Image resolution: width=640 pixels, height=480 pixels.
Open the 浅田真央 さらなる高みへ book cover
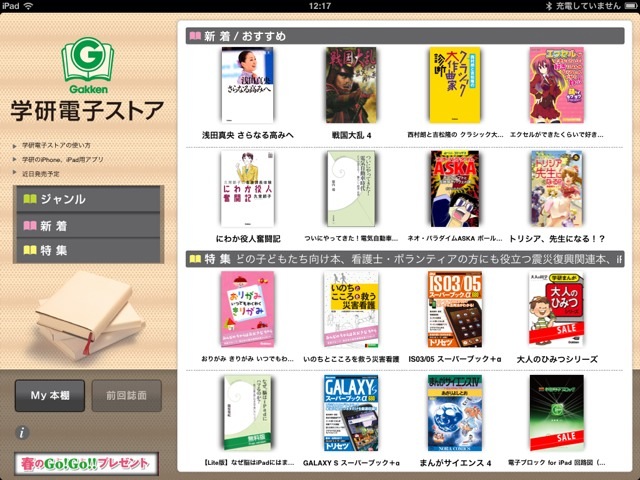pos(247,85)
